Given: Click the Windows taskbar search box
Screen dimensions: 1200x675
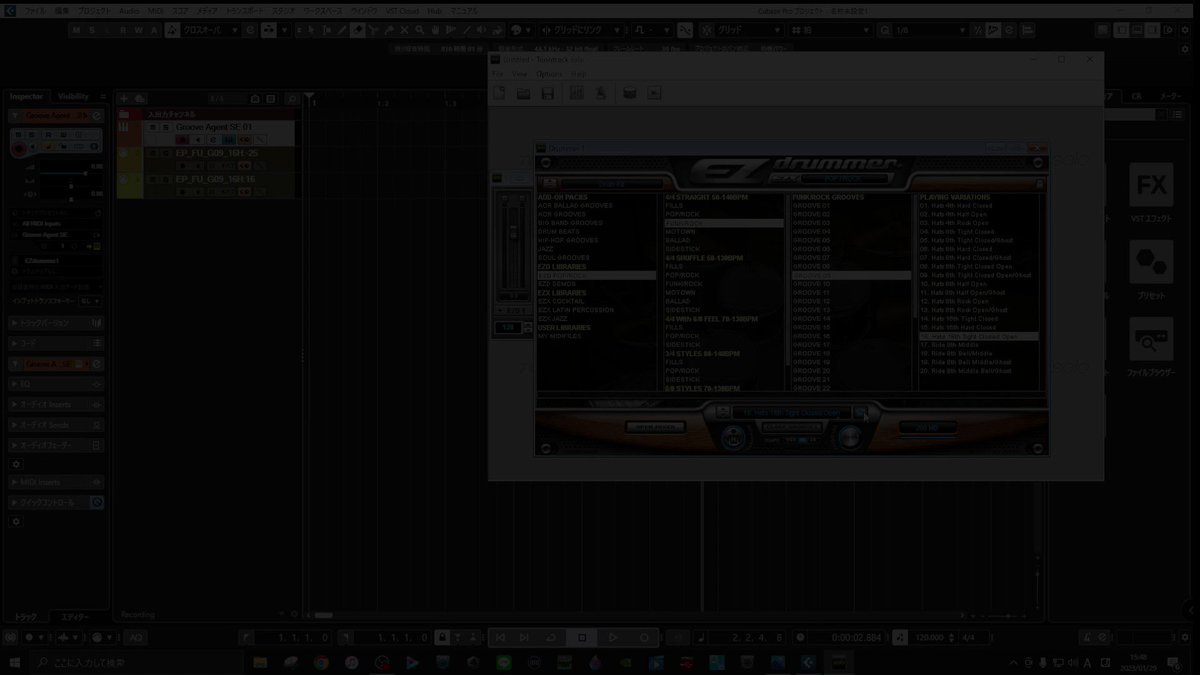Looking at the screenshot, I should 135,662.
